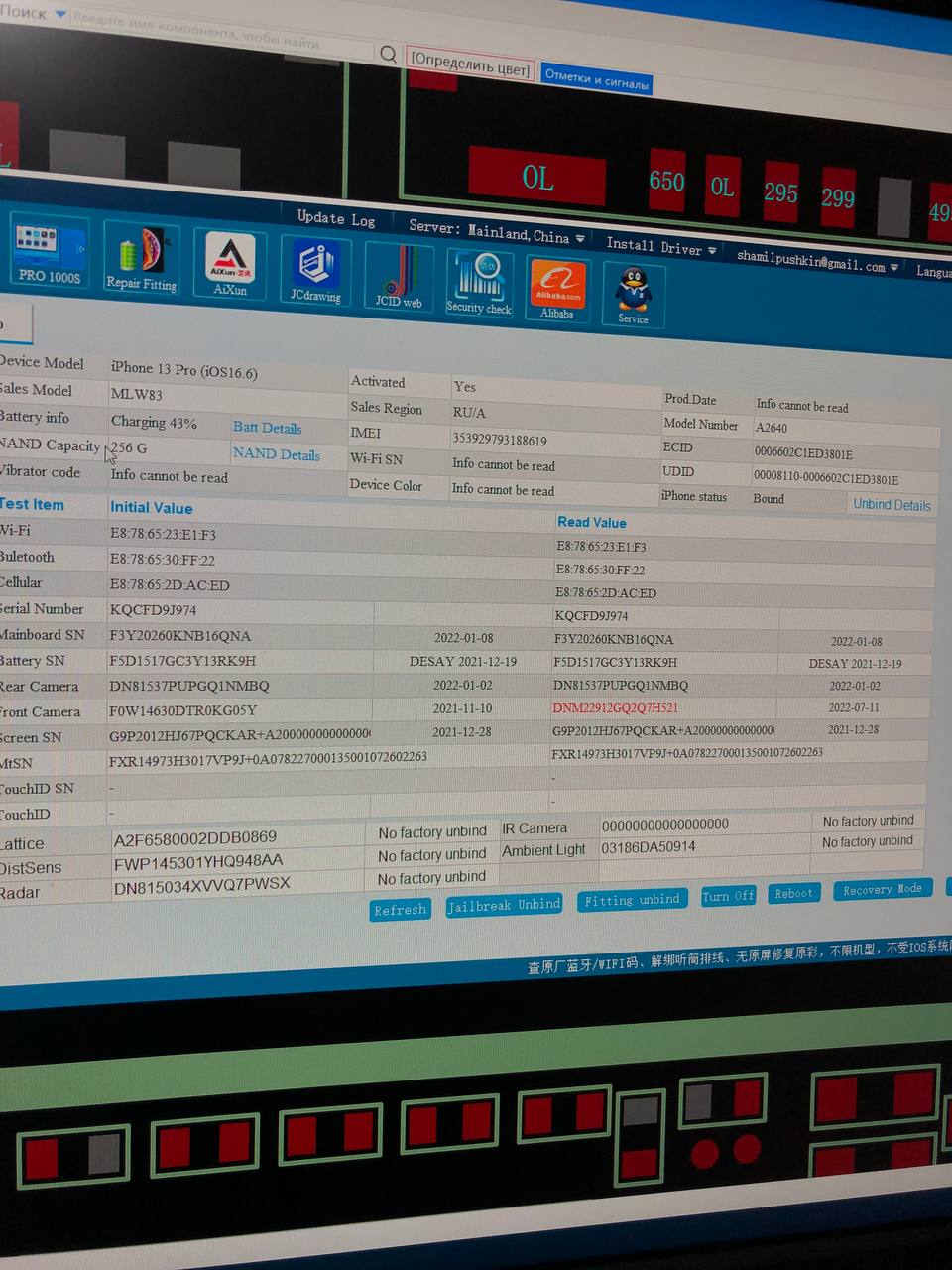Click the Recovery Mode button
The width and height of the screenshot is (952, 1270).
click(882, 890)
